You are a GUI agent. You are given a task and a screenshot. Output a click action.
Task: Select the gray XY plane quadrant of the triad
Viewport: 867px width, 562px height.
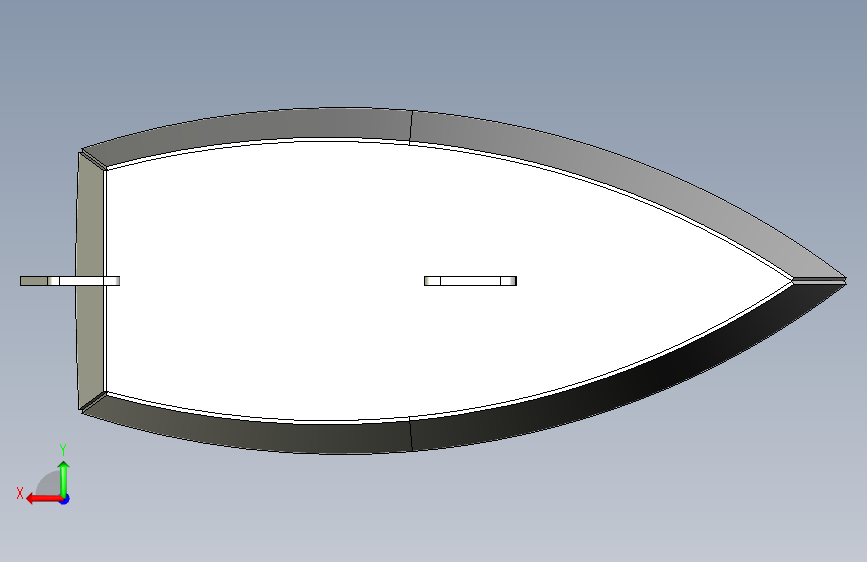point(49,483)
